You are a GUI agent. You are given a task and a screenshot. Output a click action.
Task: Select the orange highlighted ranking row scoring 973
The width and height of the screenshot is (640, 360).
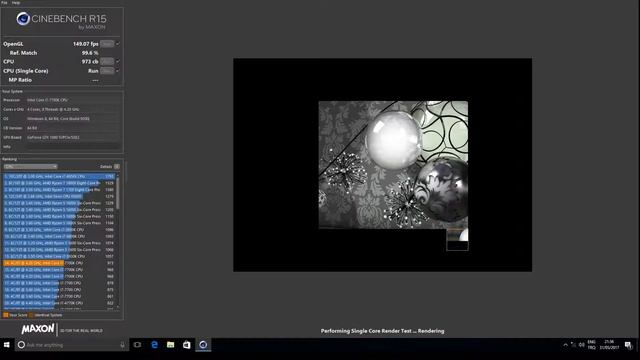click(59, 263)
